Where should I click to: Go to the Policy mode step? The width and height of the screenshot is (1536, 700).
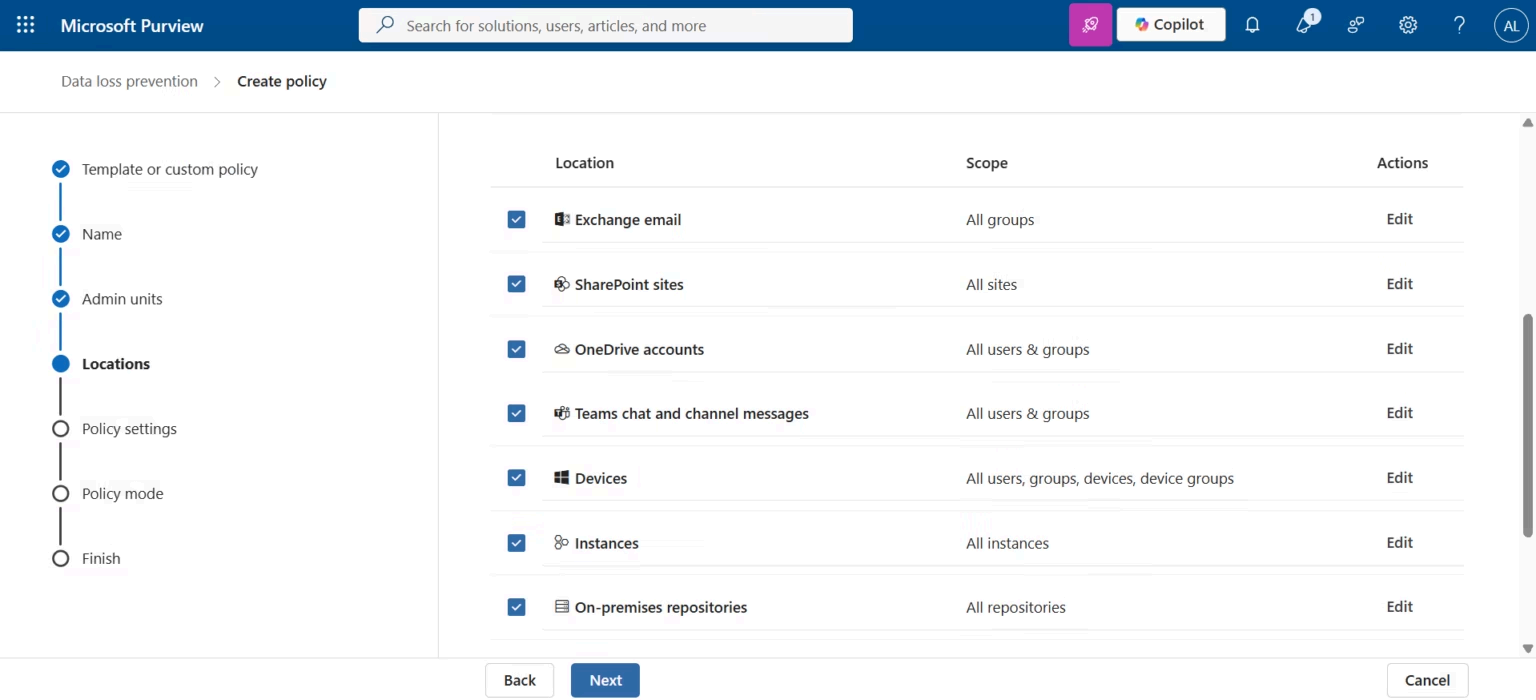pos(122,494)
